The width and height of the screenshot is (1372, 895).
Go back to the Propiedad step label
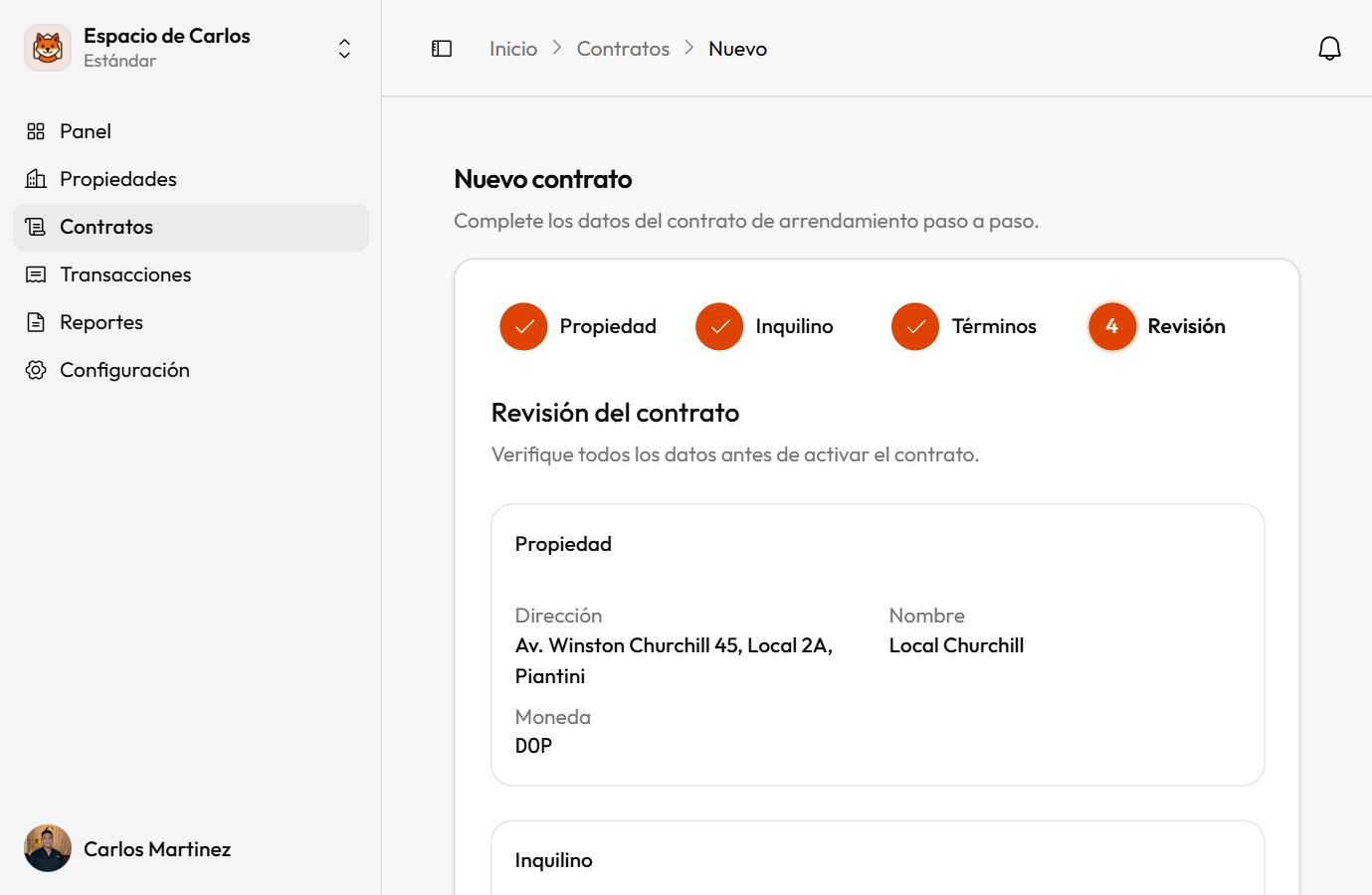pyautogui.click(x=608, y=326)
